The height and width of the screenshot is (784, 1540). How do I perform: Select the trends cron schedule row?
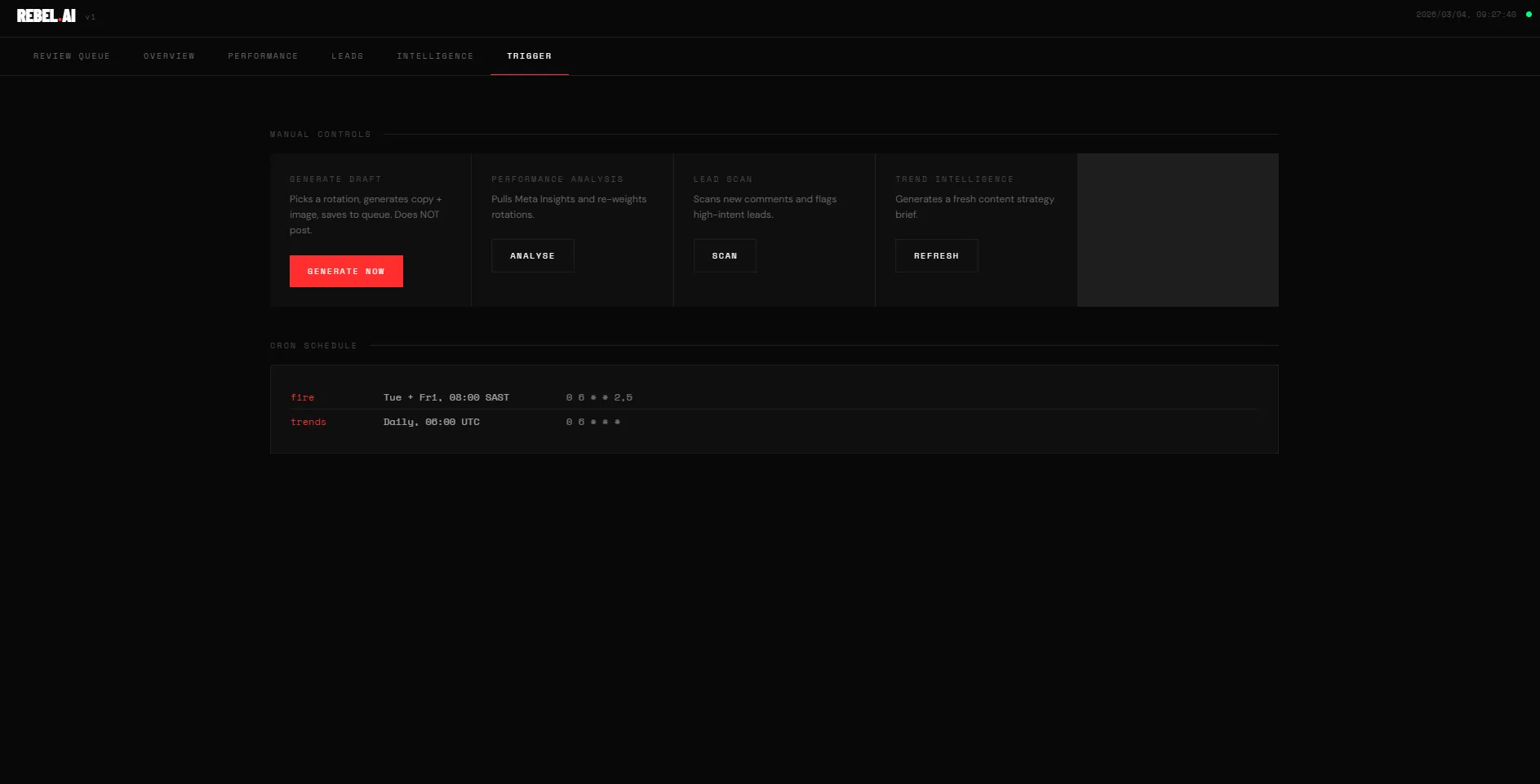308,422
